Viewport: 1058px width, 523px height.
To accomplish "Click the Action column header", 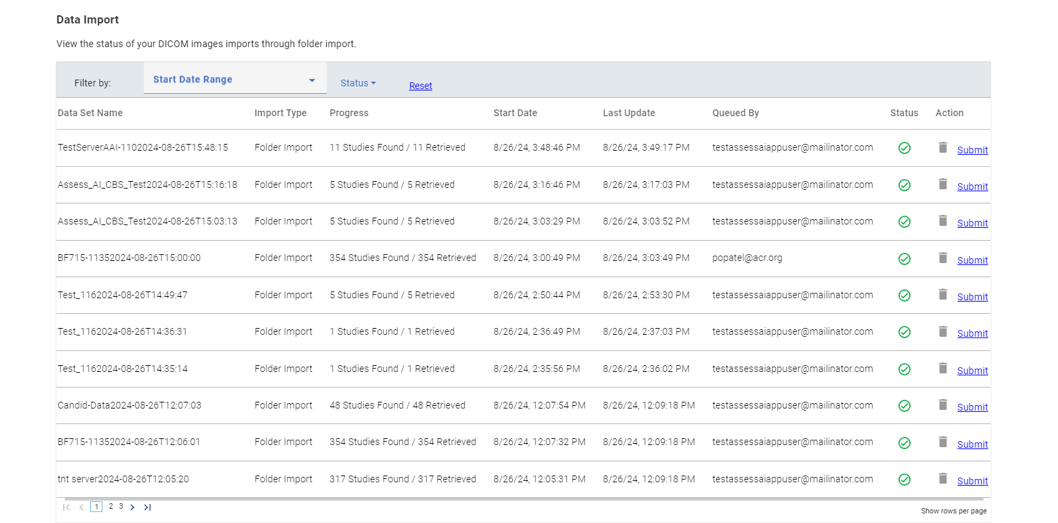I will pos(949,113).
